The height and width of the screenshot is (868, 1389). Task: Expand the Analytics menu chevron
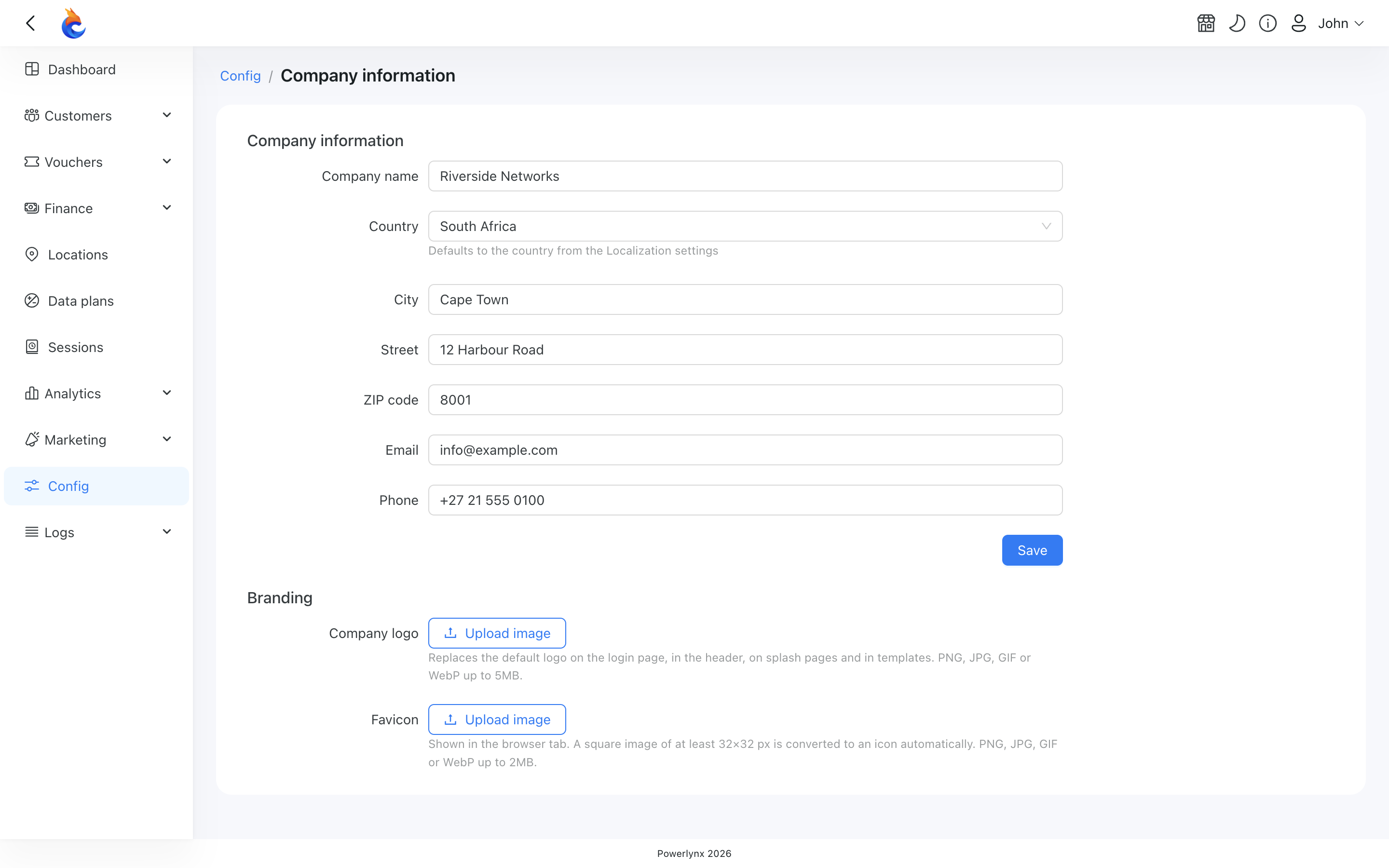pos(167,393)
